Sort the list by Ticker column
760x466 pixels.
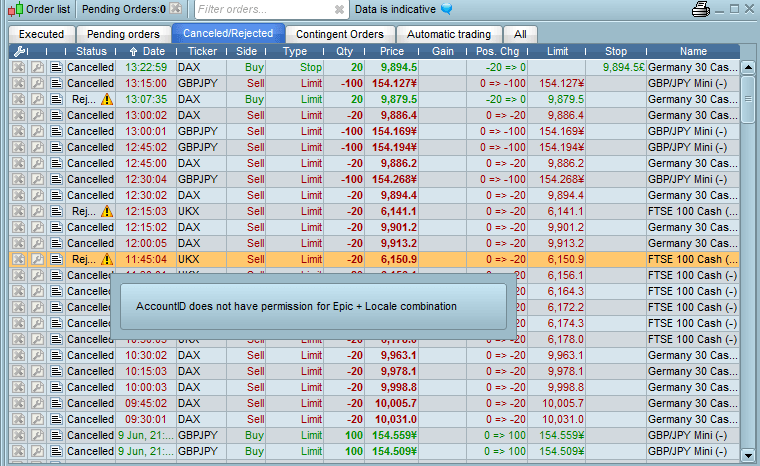click(202, 51)
